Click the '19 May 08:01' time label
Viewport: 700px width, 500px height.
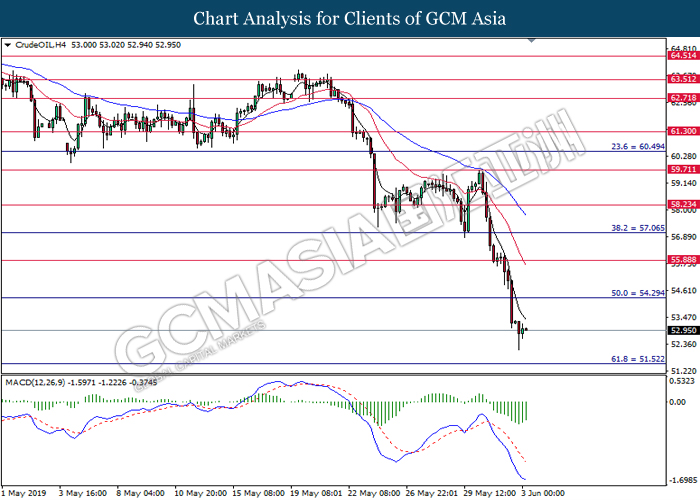click(316, 493)
